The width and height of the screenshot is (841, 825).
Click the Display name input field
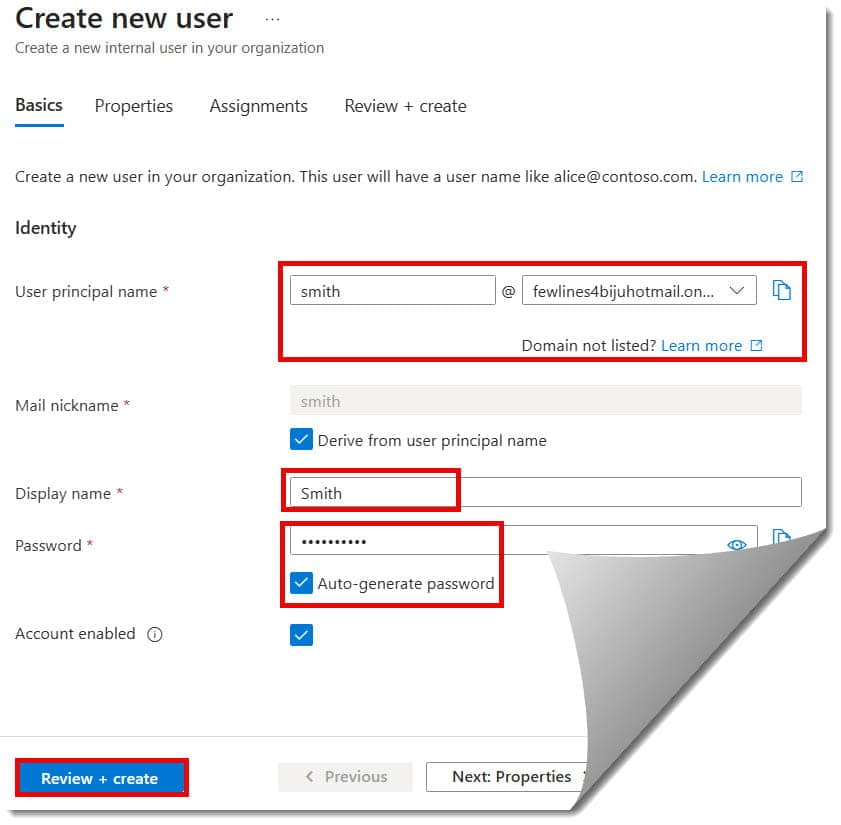(370, 492)
